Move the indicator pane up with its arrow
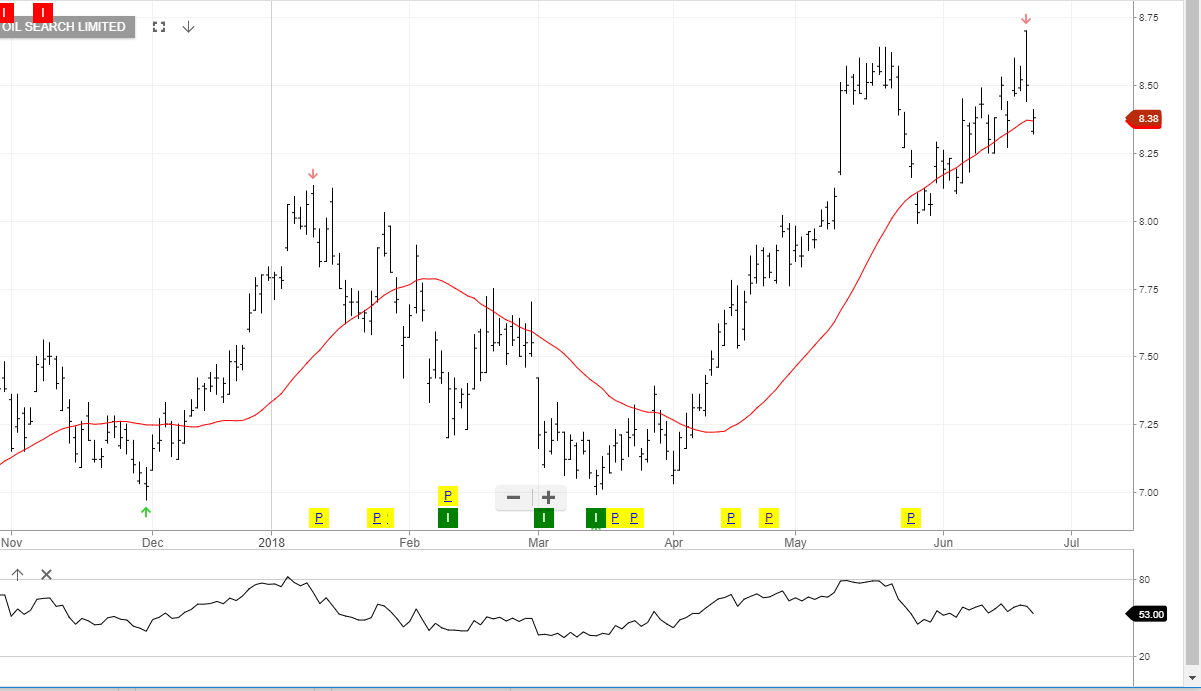Image resolution: width=1201 pixels, height=691 pixels. pos(17,574)
